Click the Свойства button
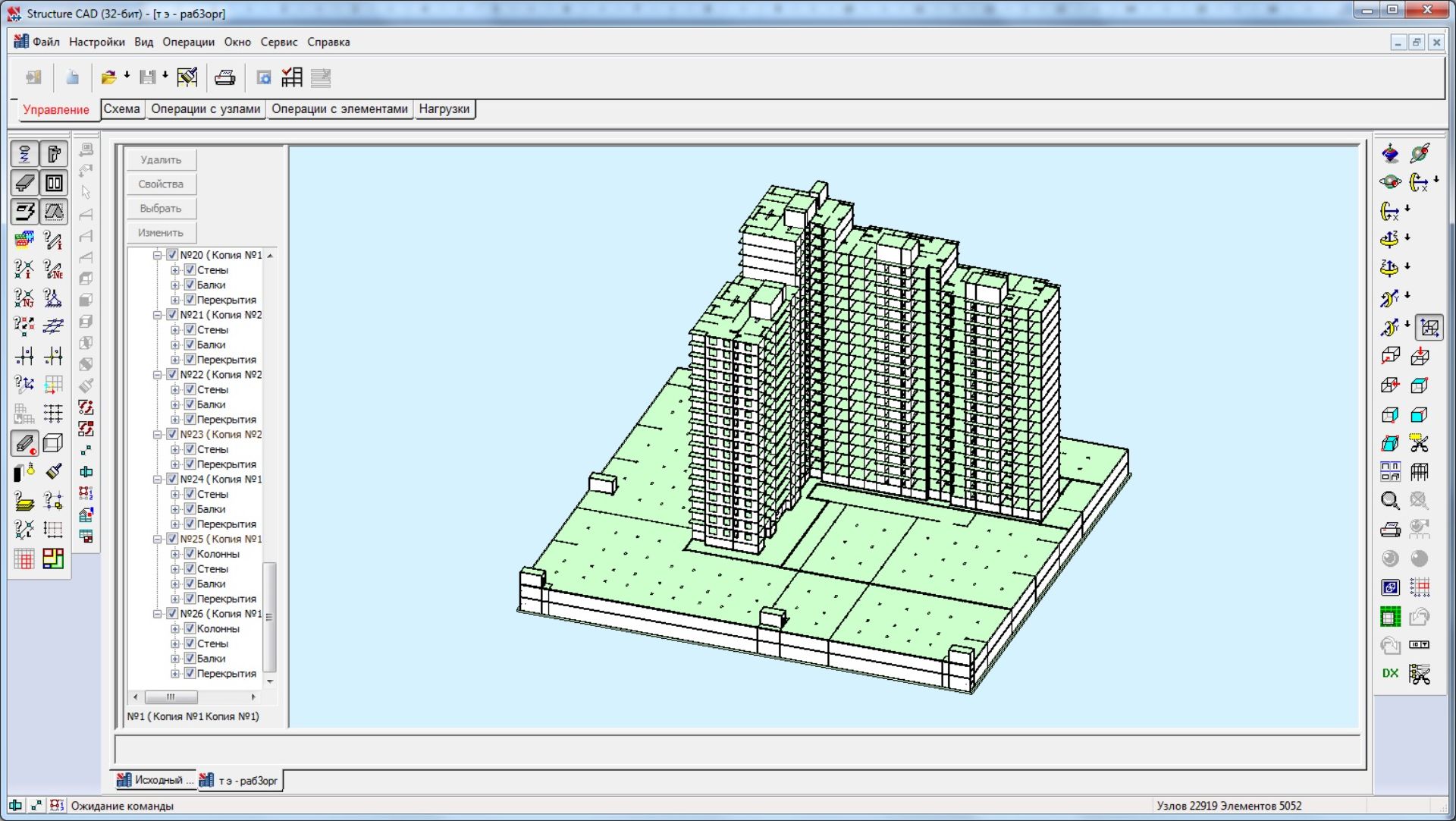This screenshot has height=821, width=1456. (x=161, y=184)
